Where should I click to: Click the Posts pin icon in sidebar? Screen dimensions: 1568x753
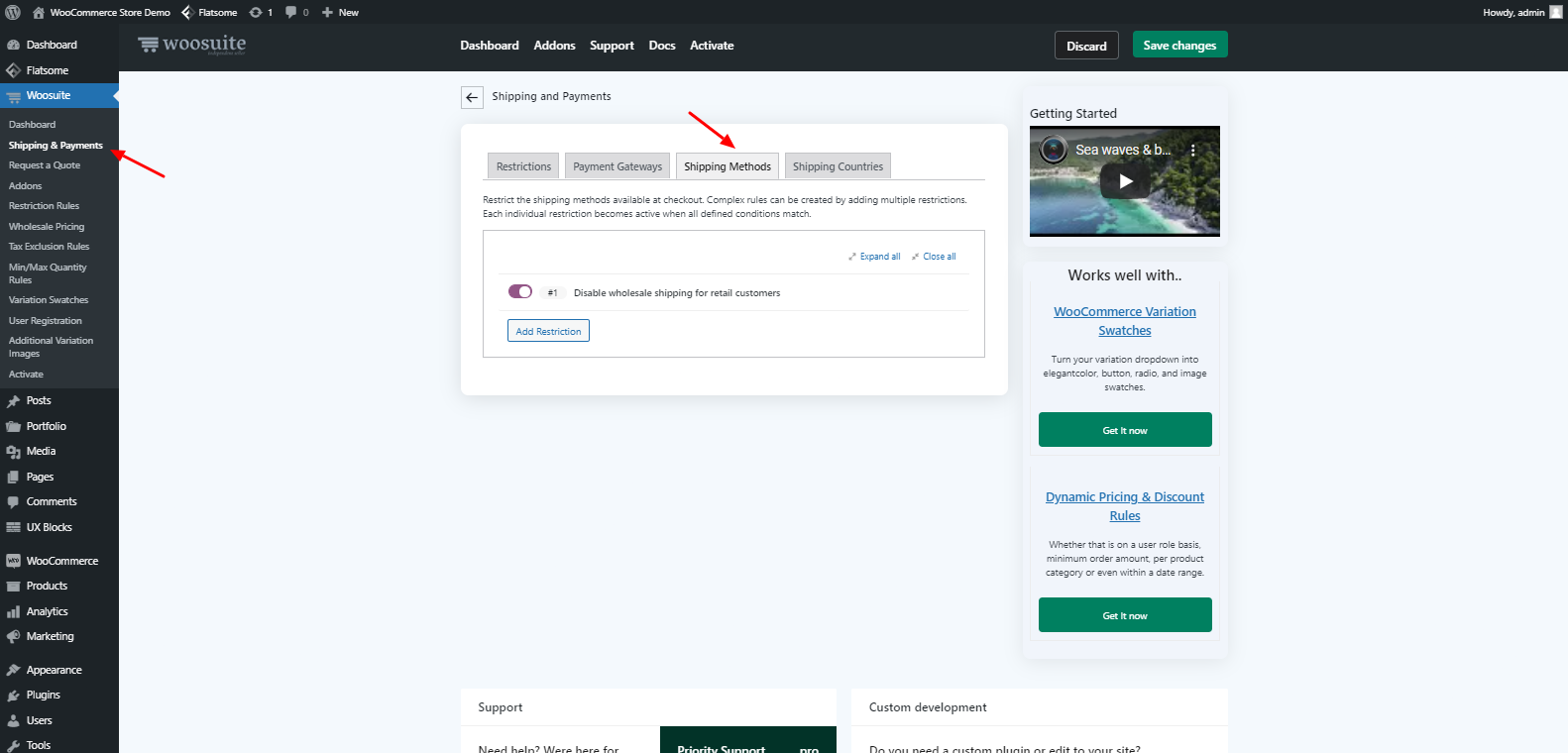[13, 400]
